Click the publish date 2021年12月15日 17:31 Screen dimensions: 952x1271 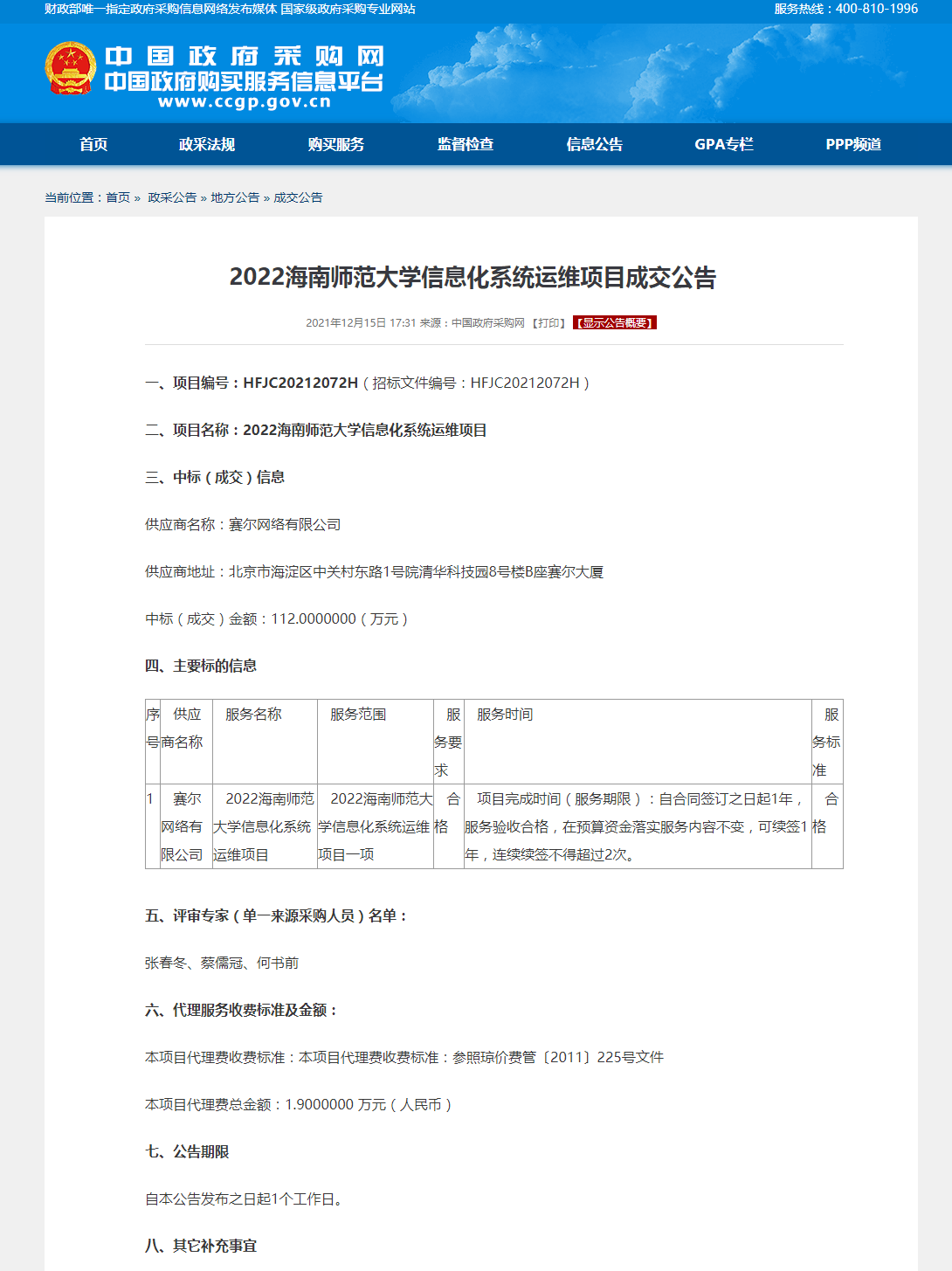[361, 322]
